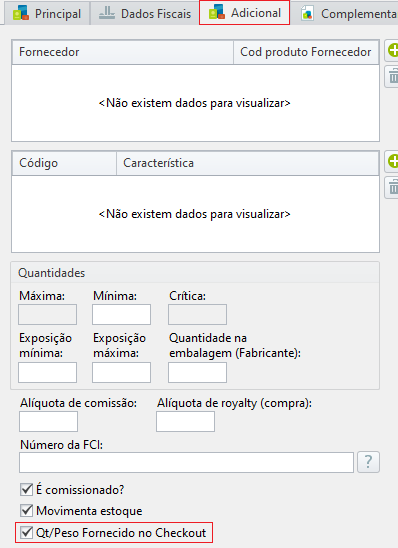Click the question mark next to Número da FCI
Image resolution: width=398 pixels, height=548 pixels.
pos(368,462)
